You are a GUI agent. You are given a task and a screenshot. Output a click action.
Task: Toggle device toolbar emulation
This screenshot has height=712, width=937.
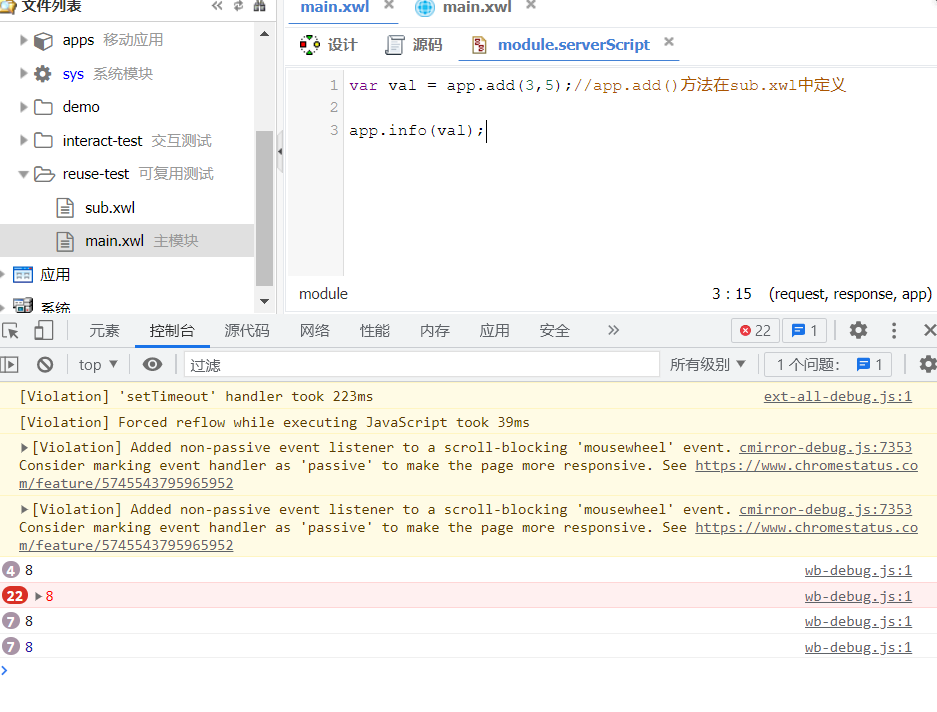44,331
